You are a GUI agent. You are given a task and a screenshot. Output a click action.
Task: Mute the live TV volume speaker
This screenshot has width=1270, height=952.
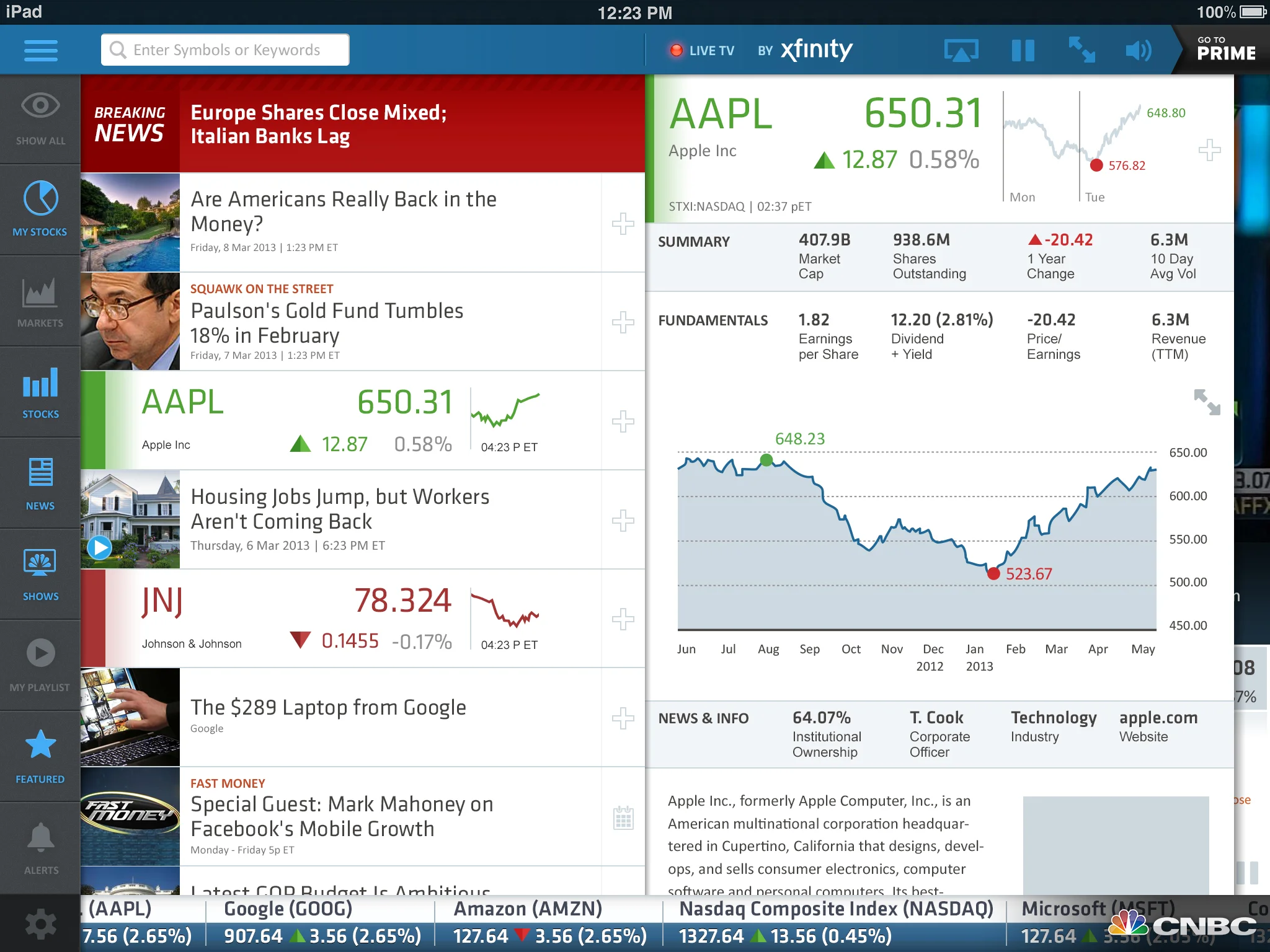[1139, 50]
